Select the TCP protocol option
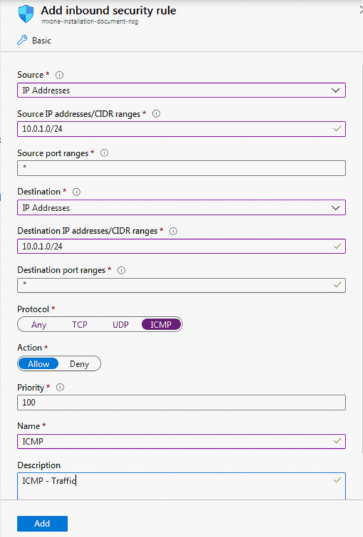Image resolution: width=363 pixels, height=537 pixels. [x=79, y=325]
